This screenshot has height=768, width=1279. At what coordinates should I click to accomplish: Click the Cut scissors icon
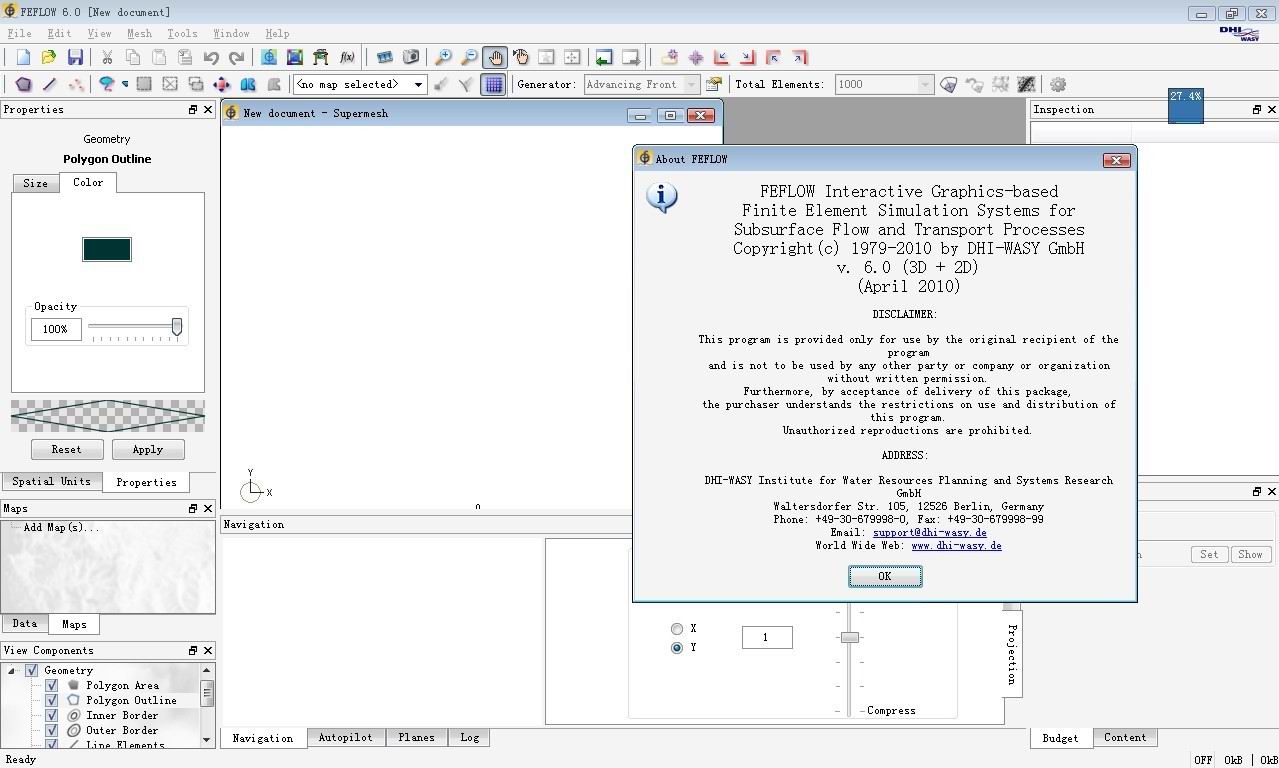(x=106, y=58)
